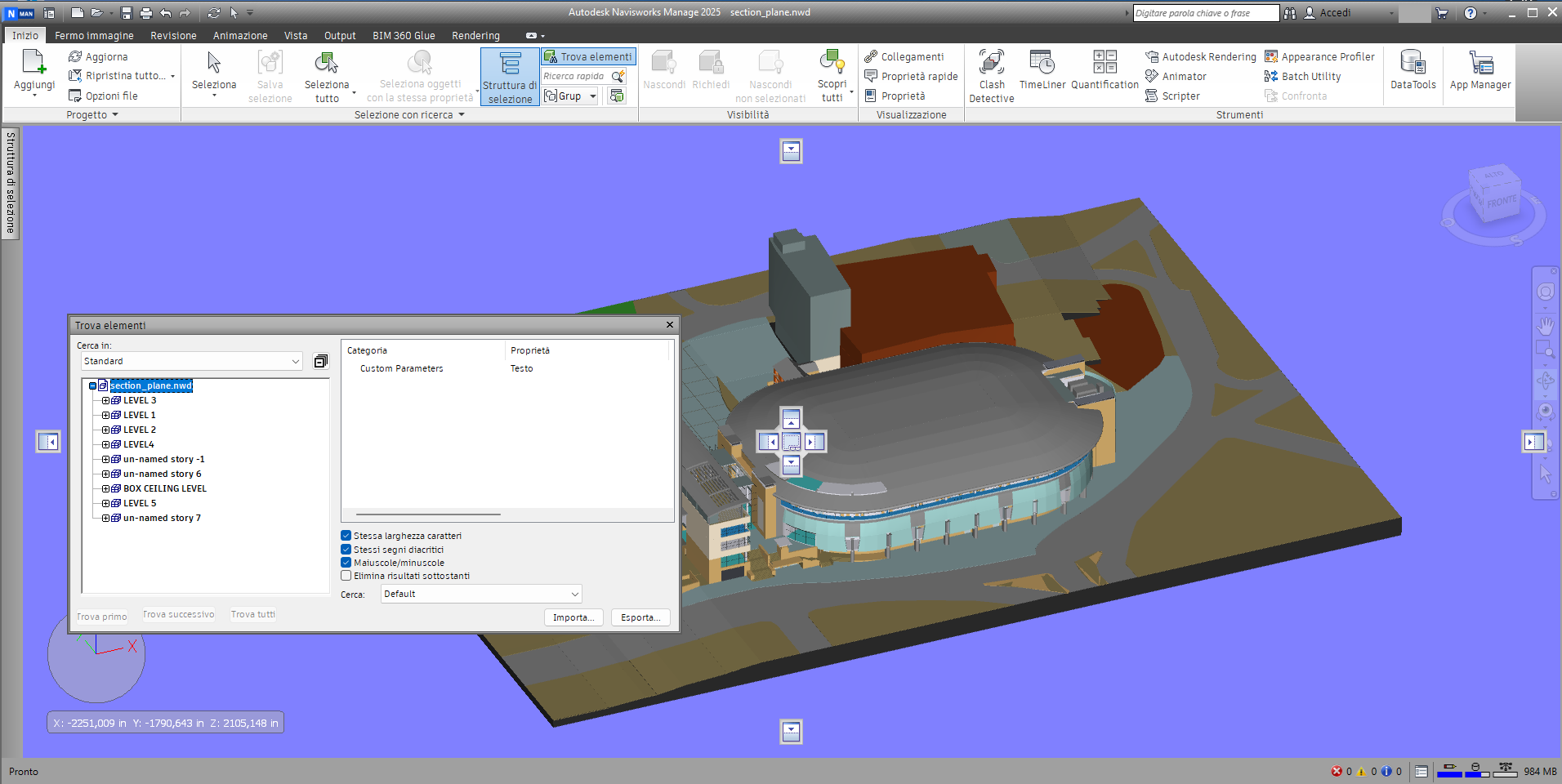Viewport: 1562px width, 784px height.
Task: Enable Elimina risultati sottostanti checkbox
Action: coord(346,576)
